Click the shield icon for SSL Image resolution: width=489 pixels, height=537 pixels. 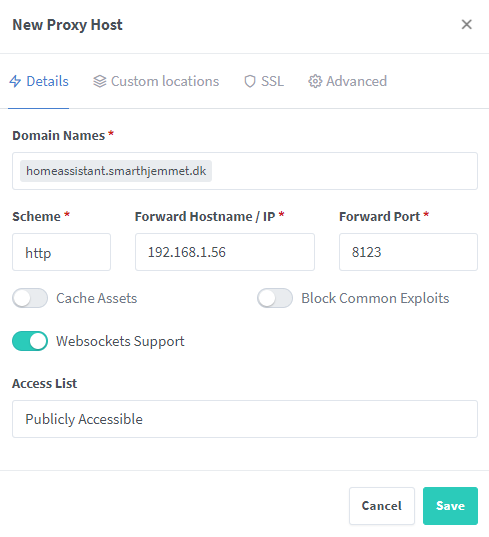click(x=250, y=82)
